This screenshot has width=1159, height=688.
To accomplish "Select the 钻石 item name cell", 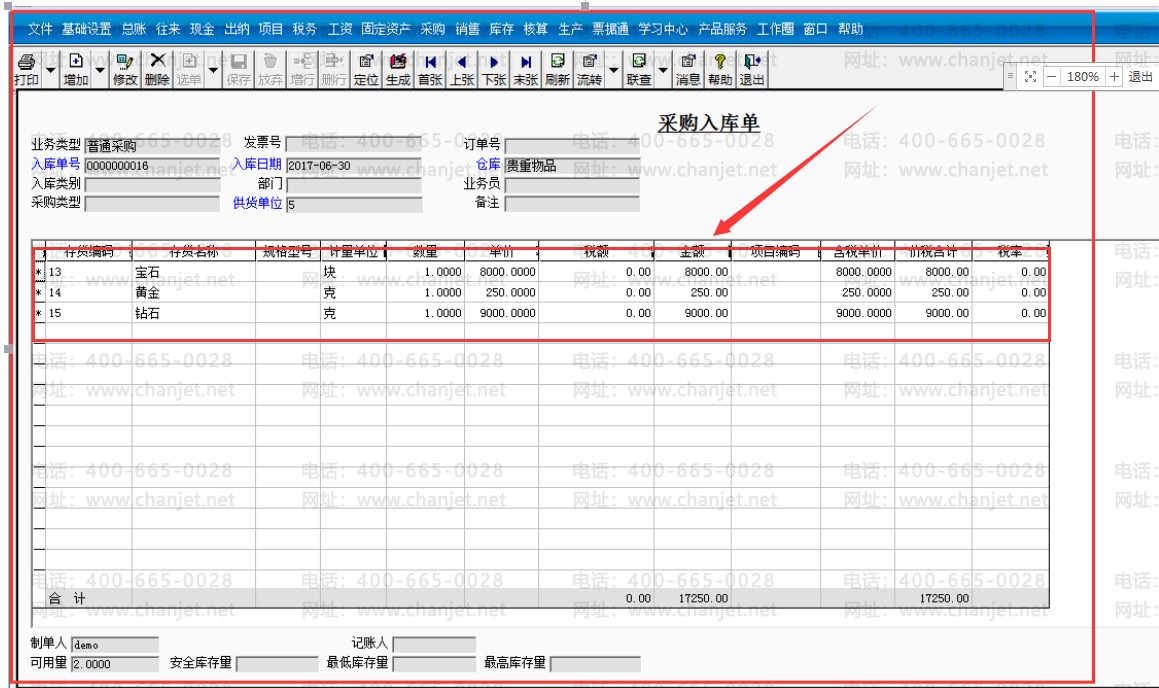I will pyautogui.click(x=194, y=313).
